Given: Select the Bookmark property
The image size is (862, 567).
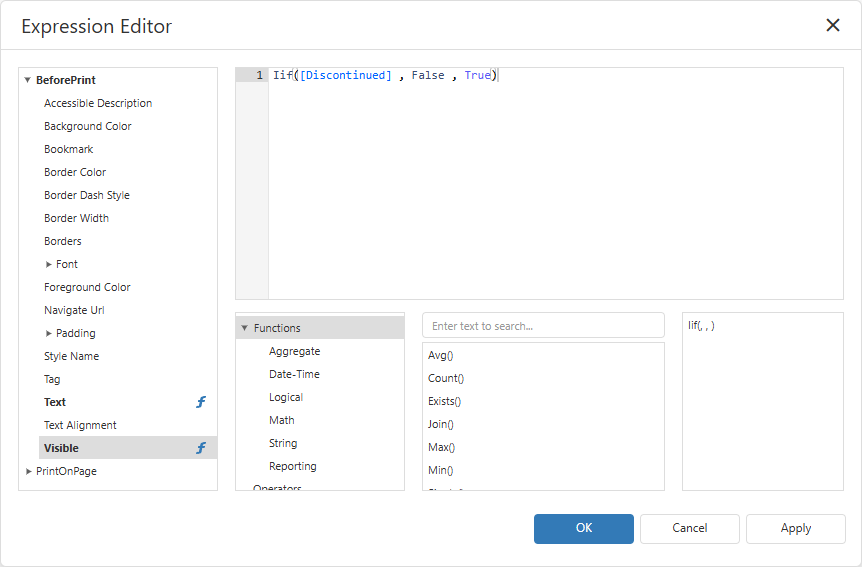Looking at the screenshot, I should pyautogui.click(x=69, y=150).
